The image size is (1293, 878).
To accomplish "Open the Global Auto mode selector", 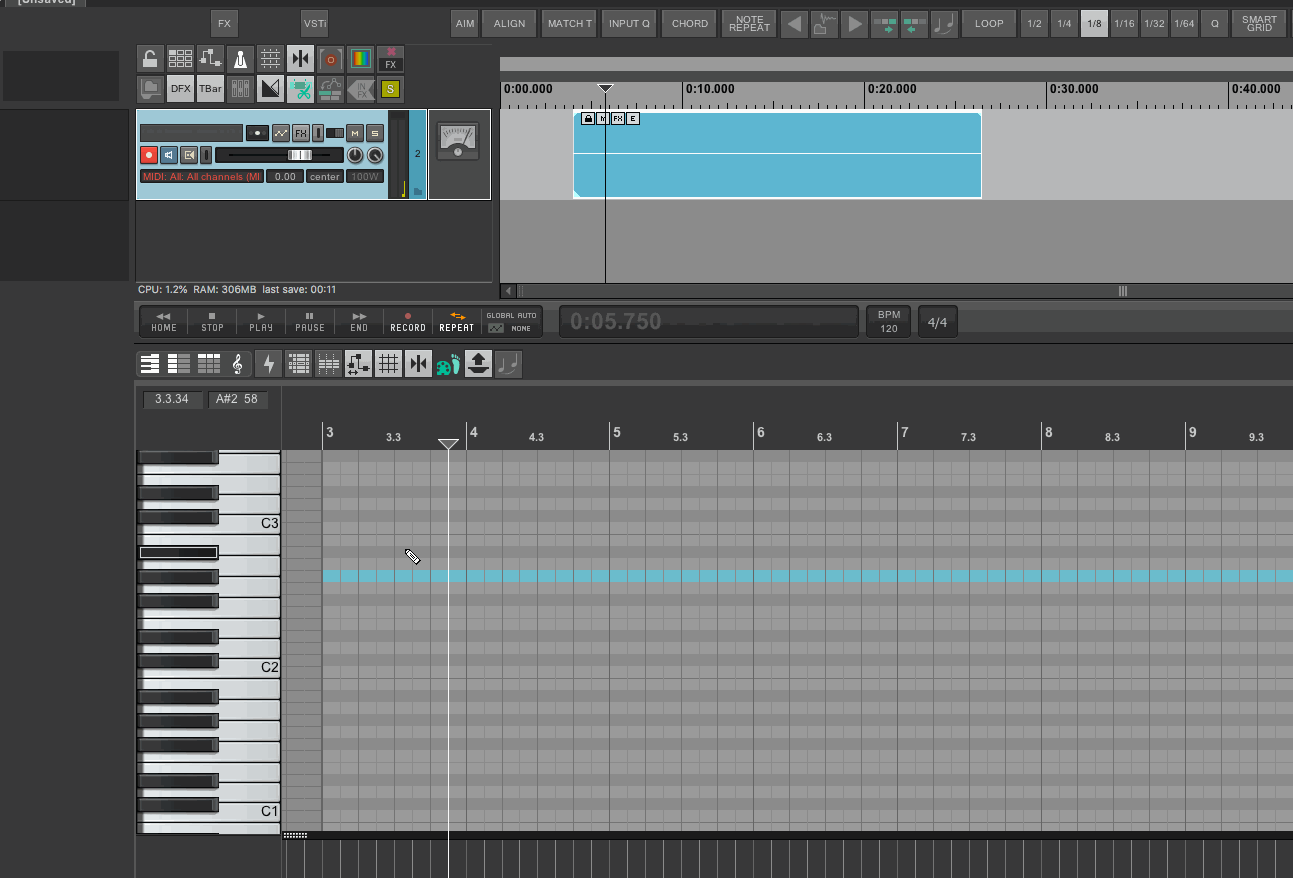I will click(x=511, y=321).
